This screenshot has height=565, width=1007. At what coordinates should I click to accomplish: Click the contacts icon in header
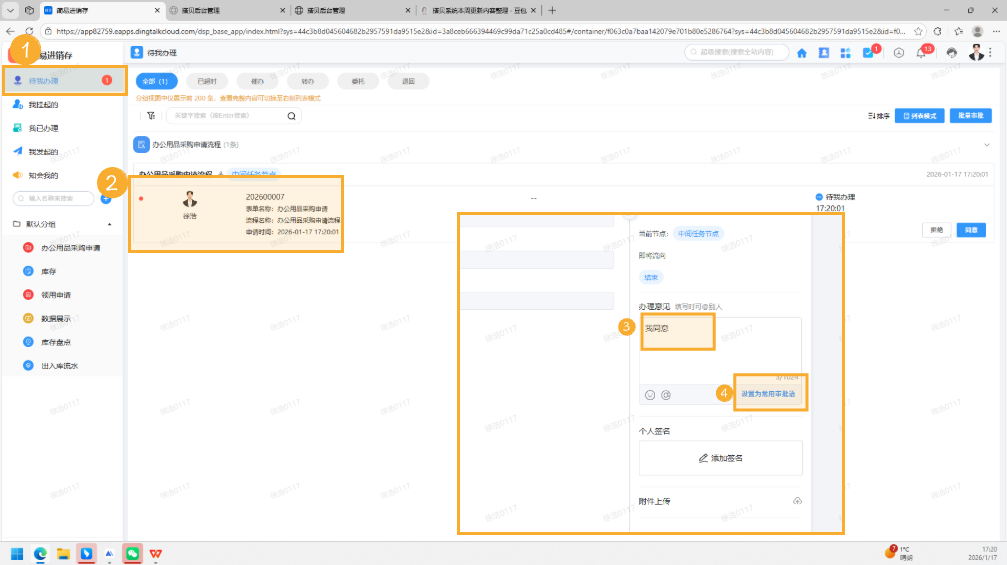point(824,53)
